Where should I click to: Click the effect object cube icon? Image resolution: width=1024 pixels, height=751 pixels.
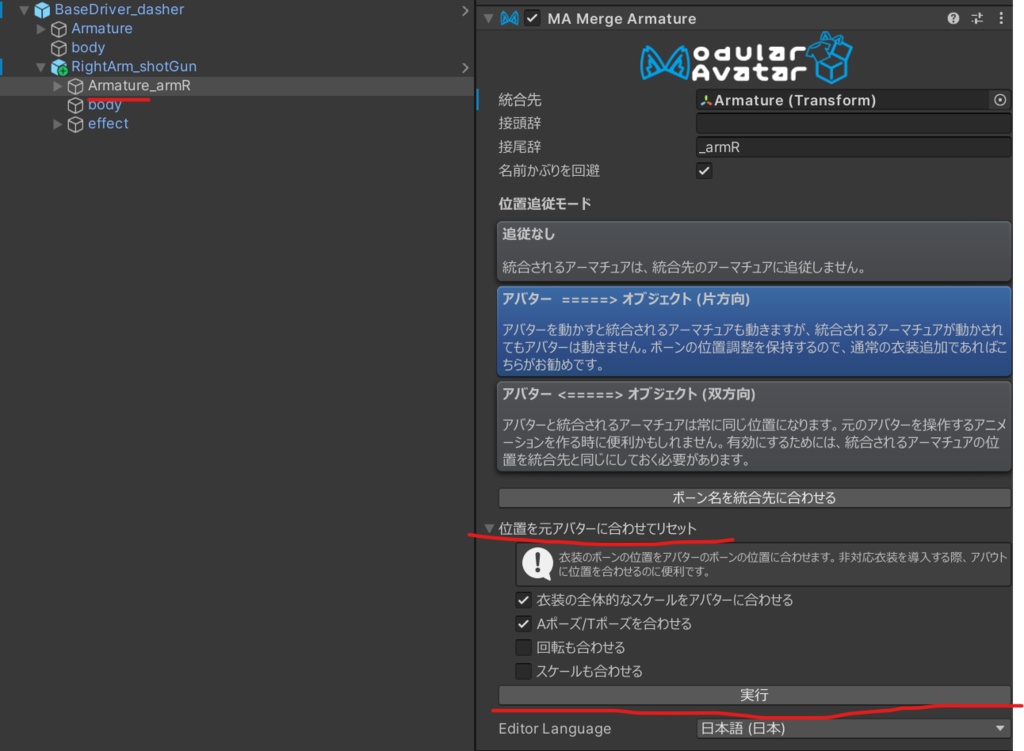coord(76,123)
